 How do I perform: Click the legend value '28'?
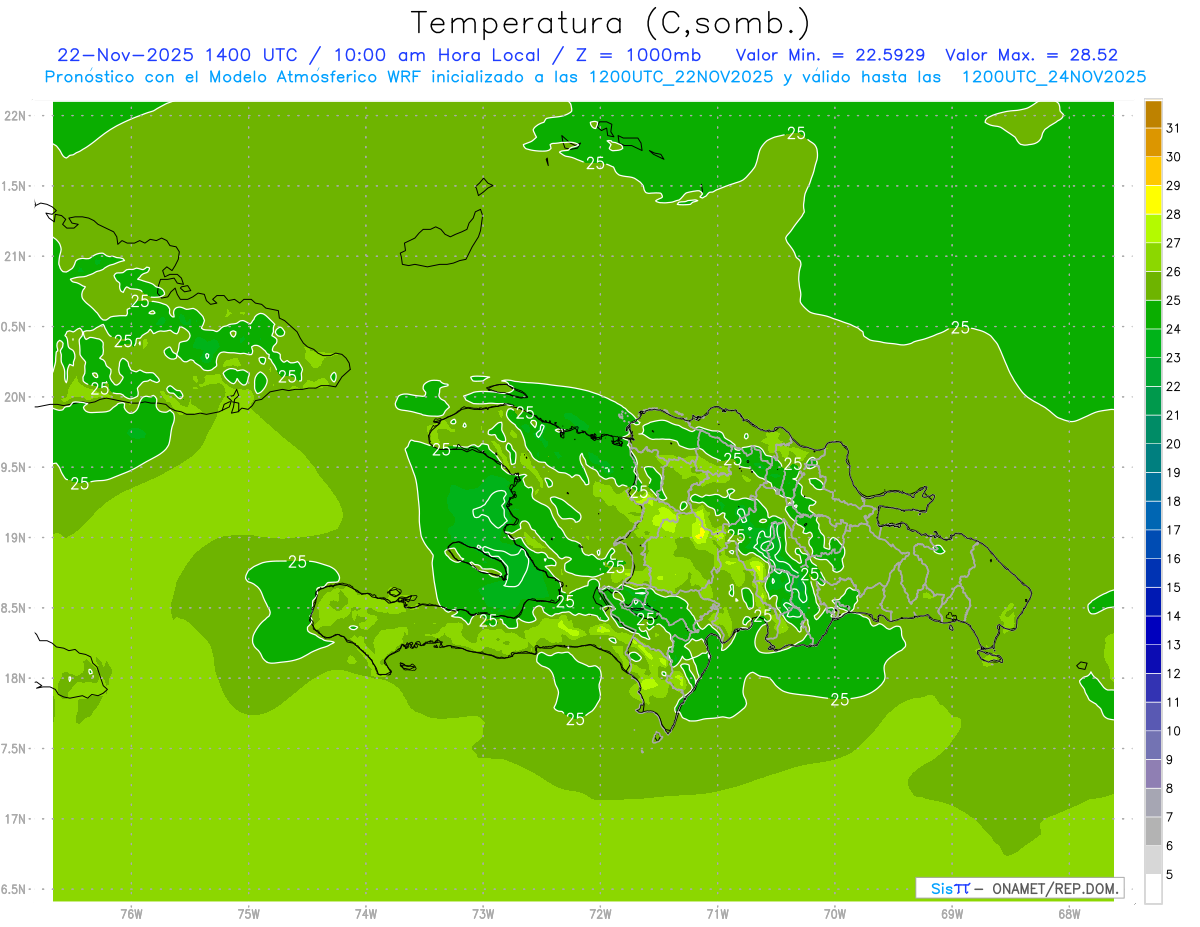tap(1174, 214)
